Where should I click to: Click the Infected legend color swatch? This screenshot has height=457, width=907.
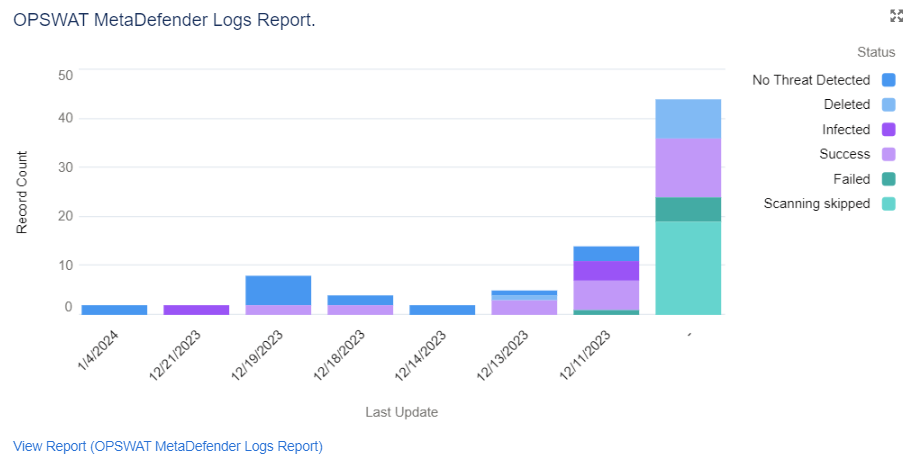(x=888, y=130)
